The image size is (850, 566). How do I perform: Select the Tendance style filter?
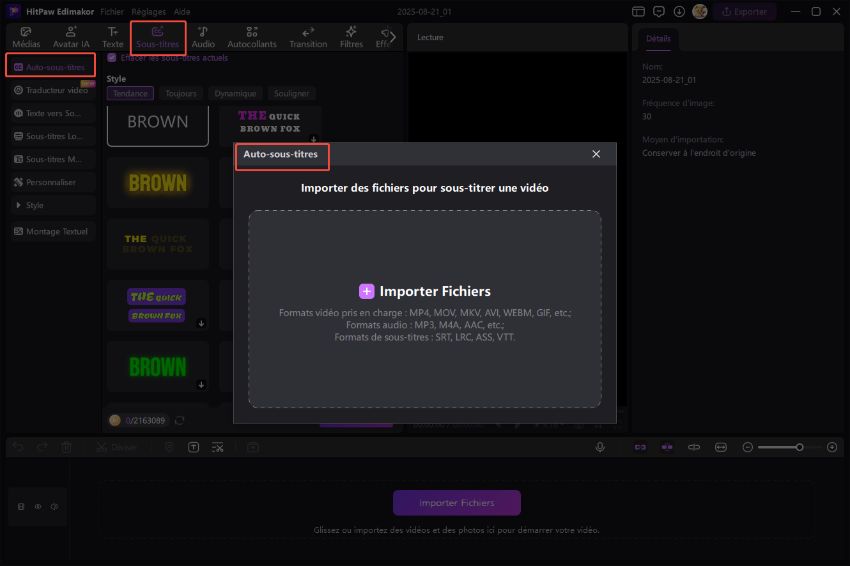coord(130,93)
